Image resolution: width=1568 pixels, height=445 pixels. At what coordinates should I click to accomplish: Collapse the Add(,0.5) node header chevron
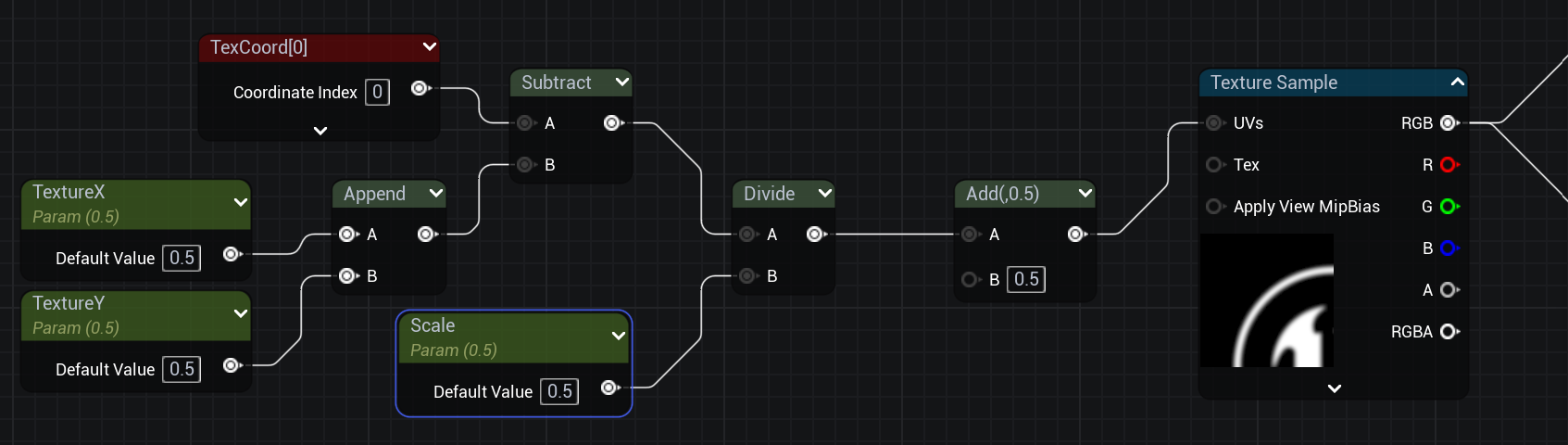click(1085, 193)
